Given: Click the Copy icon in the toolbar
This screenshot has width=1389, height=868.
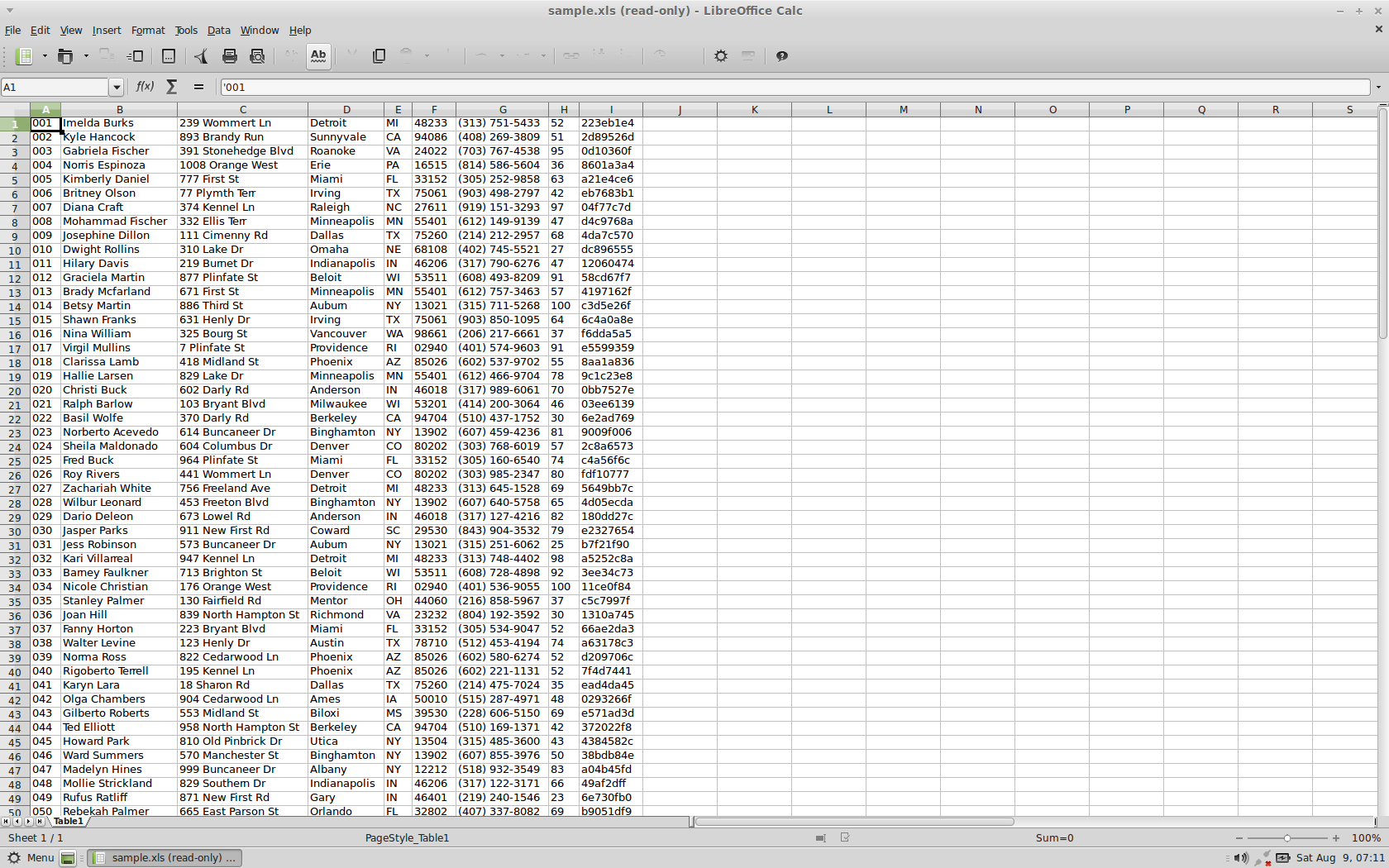Looking at the screenshot, I should 379,56.
